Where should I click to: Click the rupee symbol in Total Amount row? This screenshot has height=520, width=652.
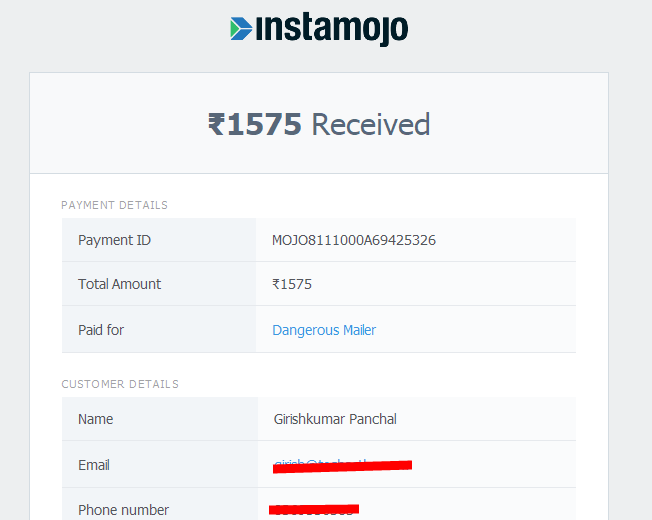click(x=276, y=284)
